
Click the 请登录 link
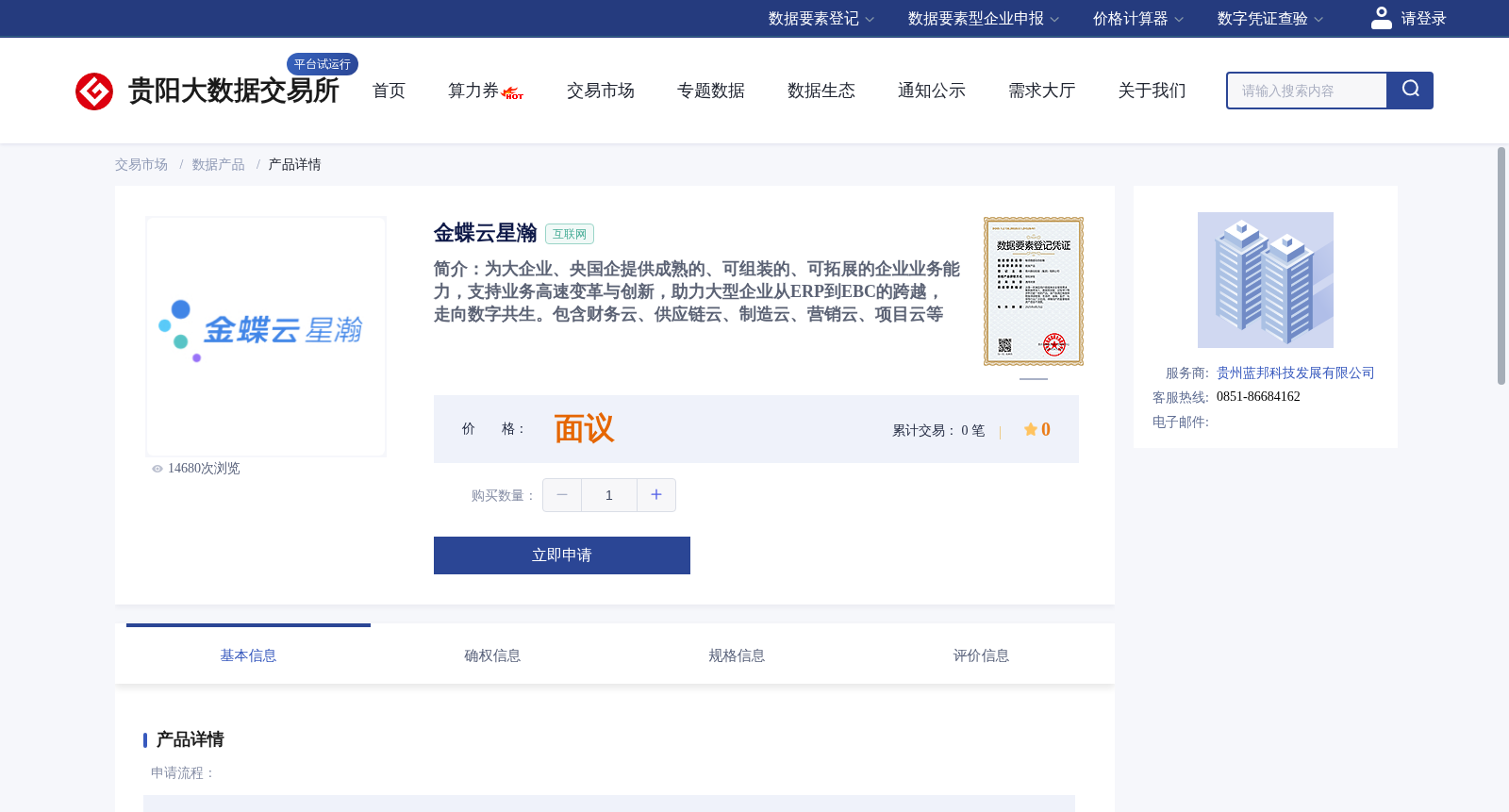1423,19
